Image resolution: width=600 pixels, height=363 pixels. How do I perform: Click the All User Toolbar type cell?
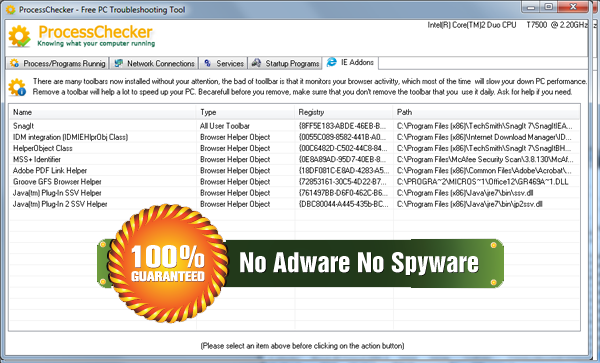(225, 126)
